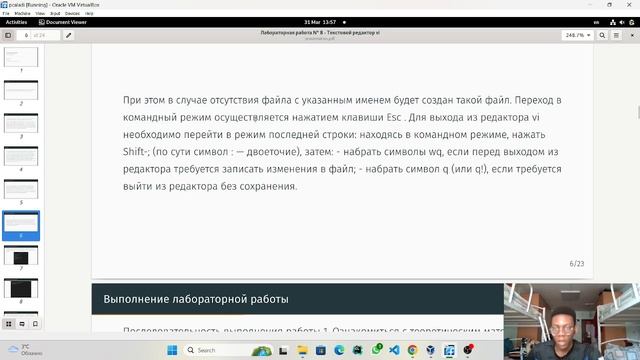Open the OBS recording taskbar icon

(x=468, y=350)
